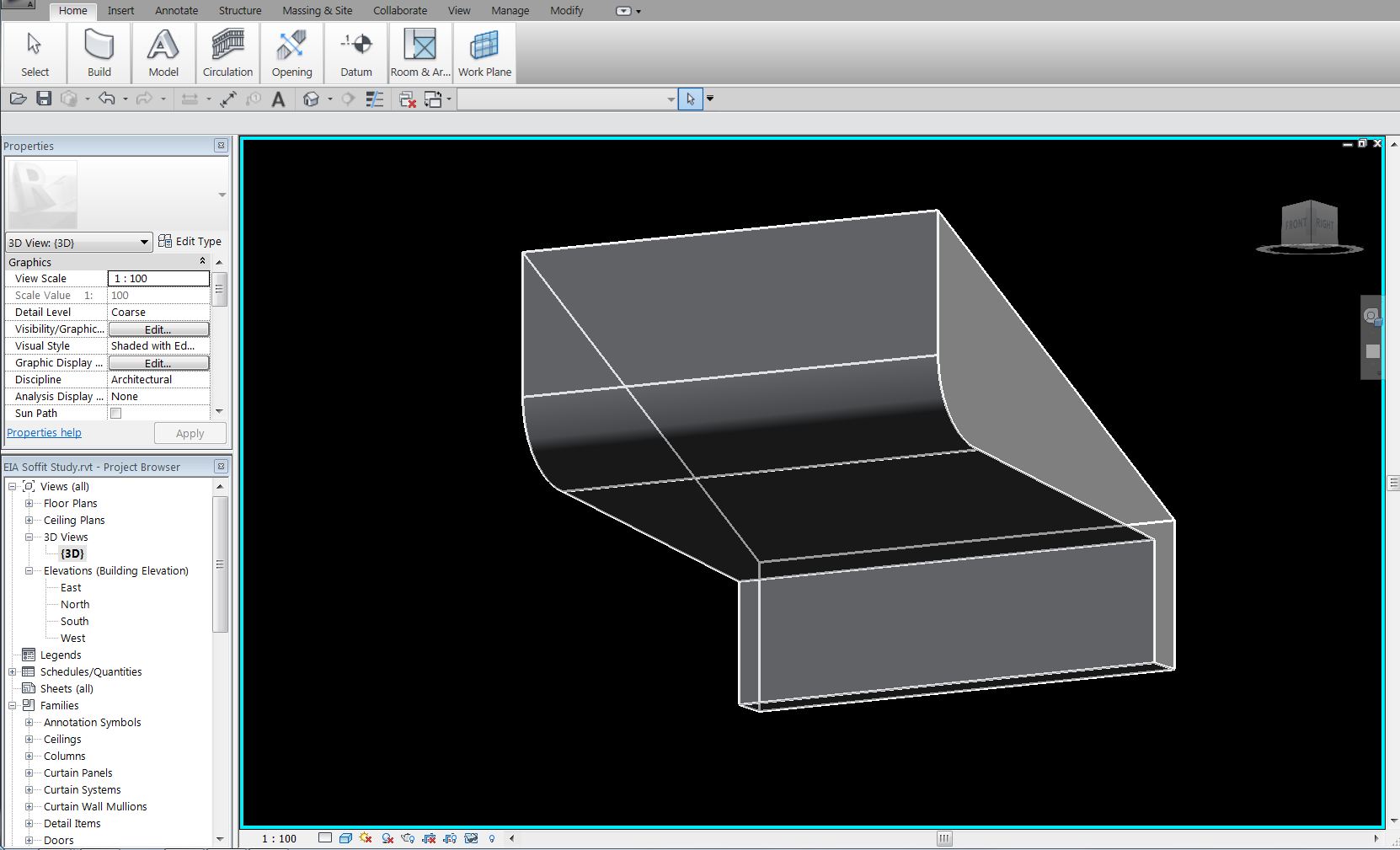
Task: Toggle shadows icon in view control bar
Action: pyautogui.click(x=387, y=838)
